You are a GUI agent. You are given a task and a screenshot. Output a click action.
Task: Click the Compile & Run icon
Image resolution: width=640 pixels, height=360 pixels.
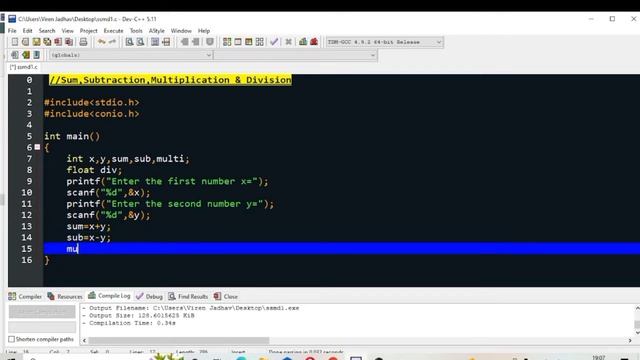tap(249, 42)
